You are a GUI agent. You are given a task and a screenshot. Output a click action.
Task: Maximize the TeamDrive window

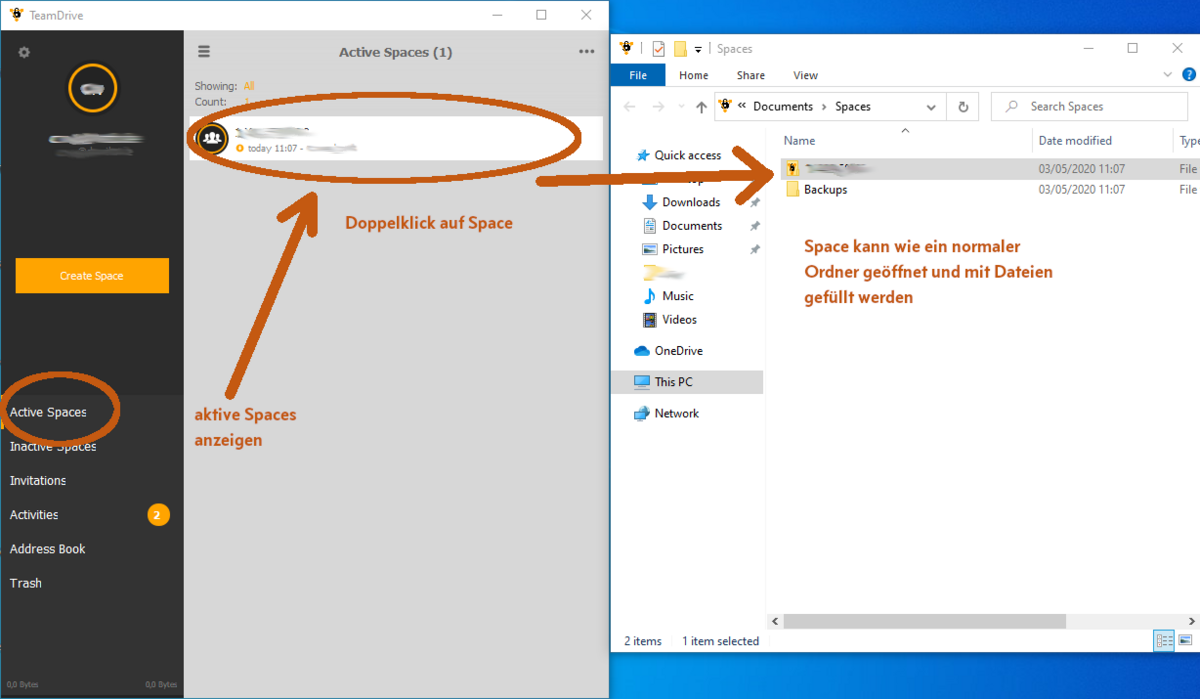(541, 15)
